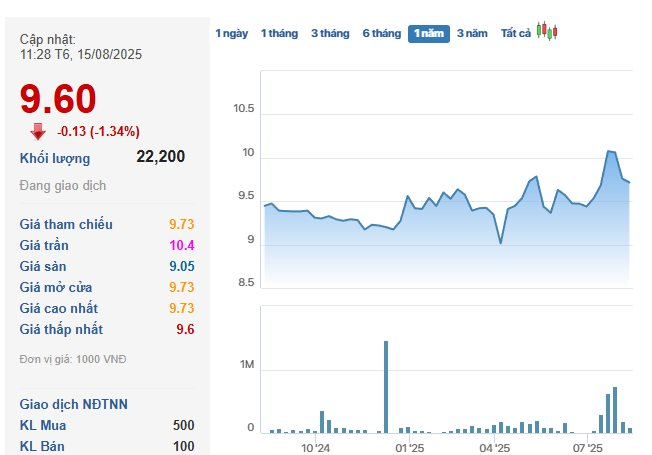Click the 'KL Mua' value 500
Viewport: 652px width, 455px height.
coord(183,425)
